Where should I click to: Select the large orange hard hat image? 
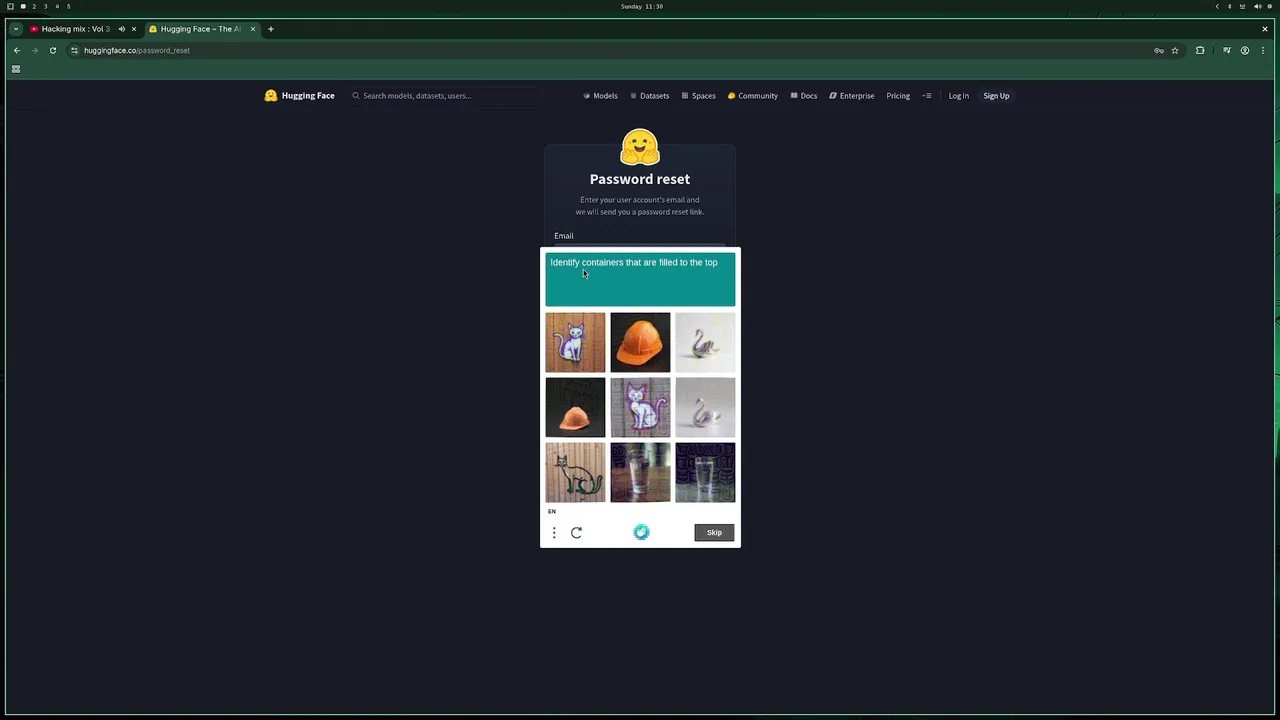[x=640, y=342]
